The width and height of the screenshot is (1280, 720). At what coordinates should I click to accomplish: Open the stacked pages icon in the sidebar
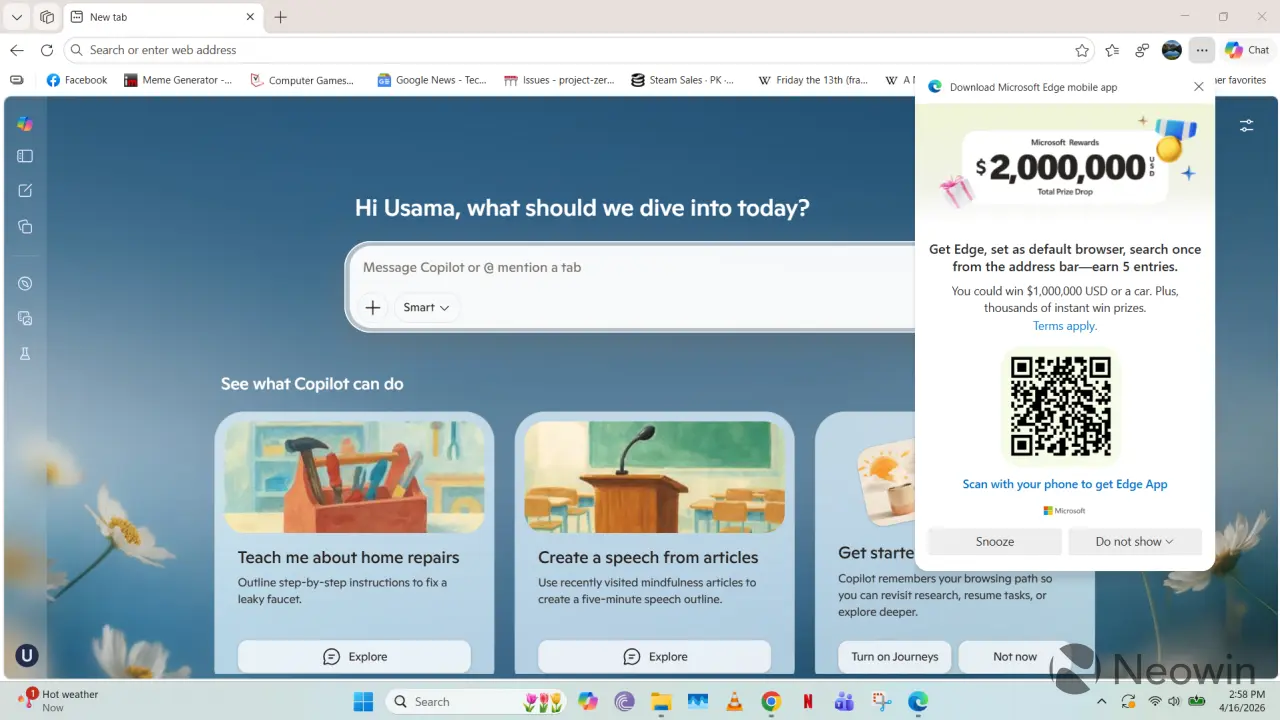click(x=24, y=227)
